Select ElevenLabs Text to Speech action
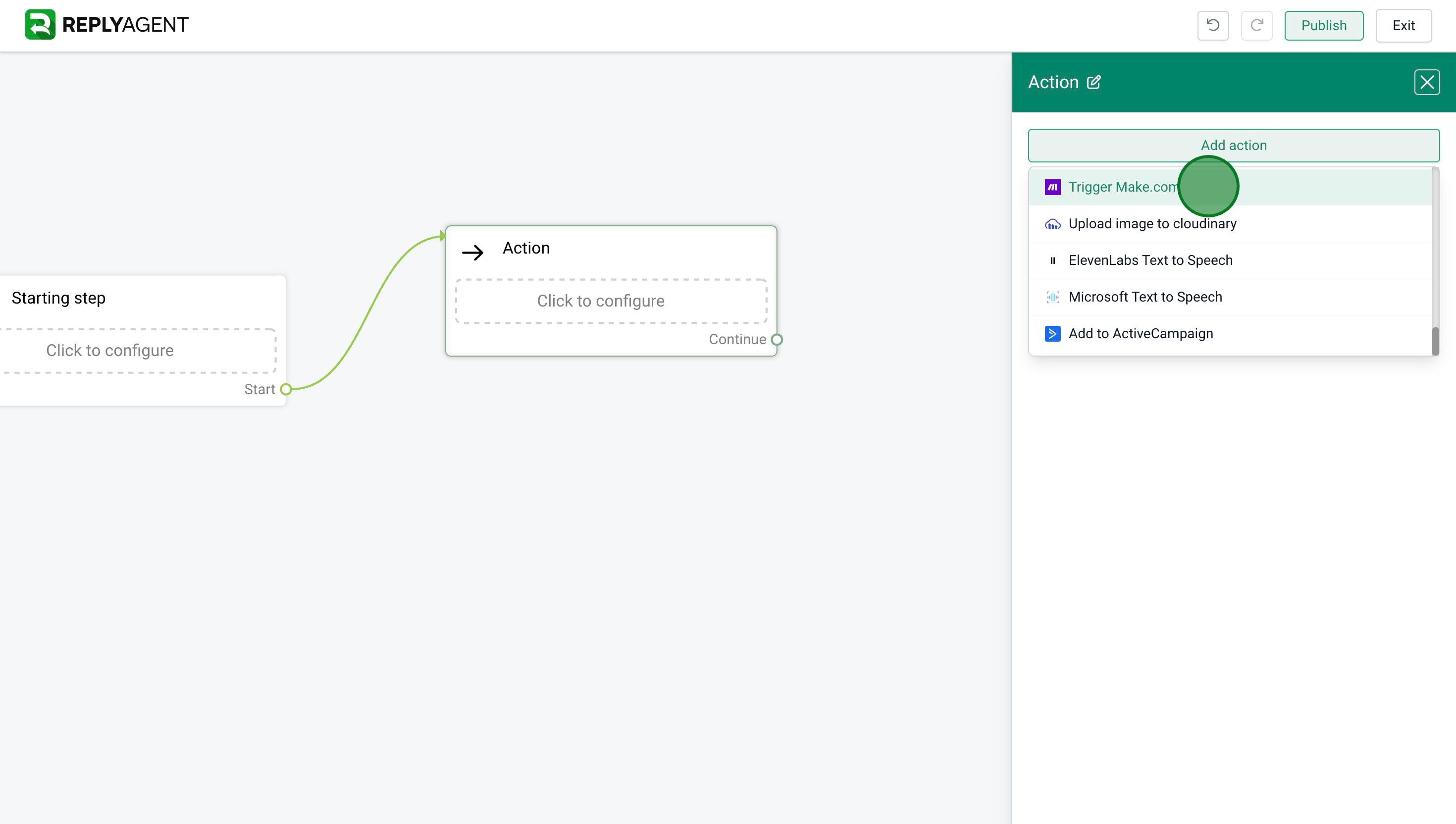 1230,260
